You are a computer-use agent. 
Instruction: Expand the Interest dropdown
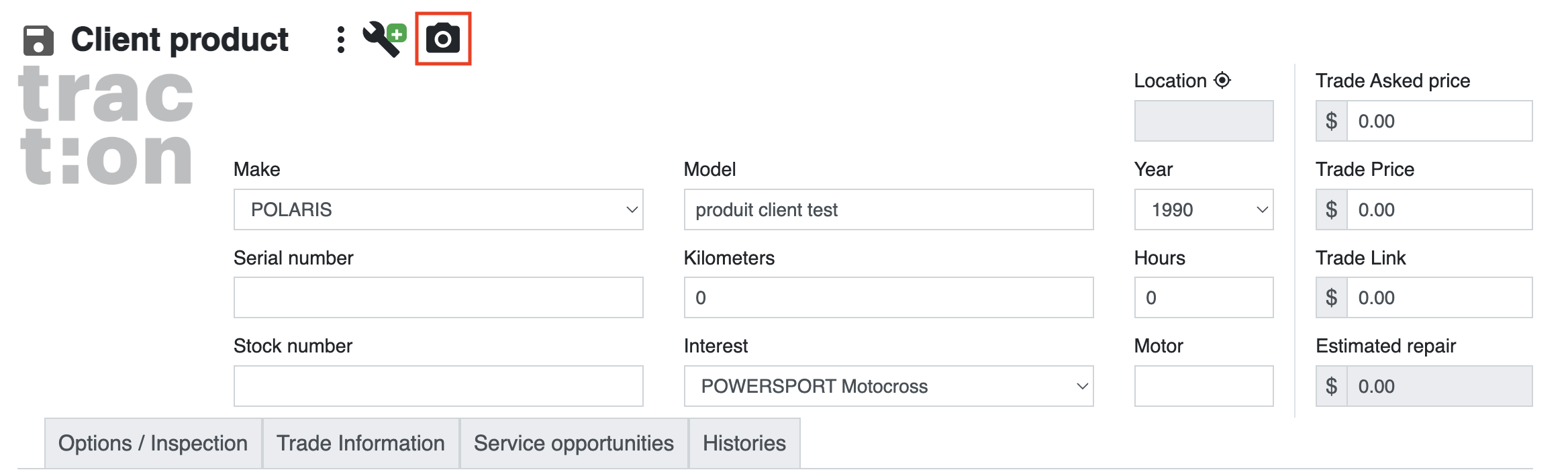[x=888, y=386]
